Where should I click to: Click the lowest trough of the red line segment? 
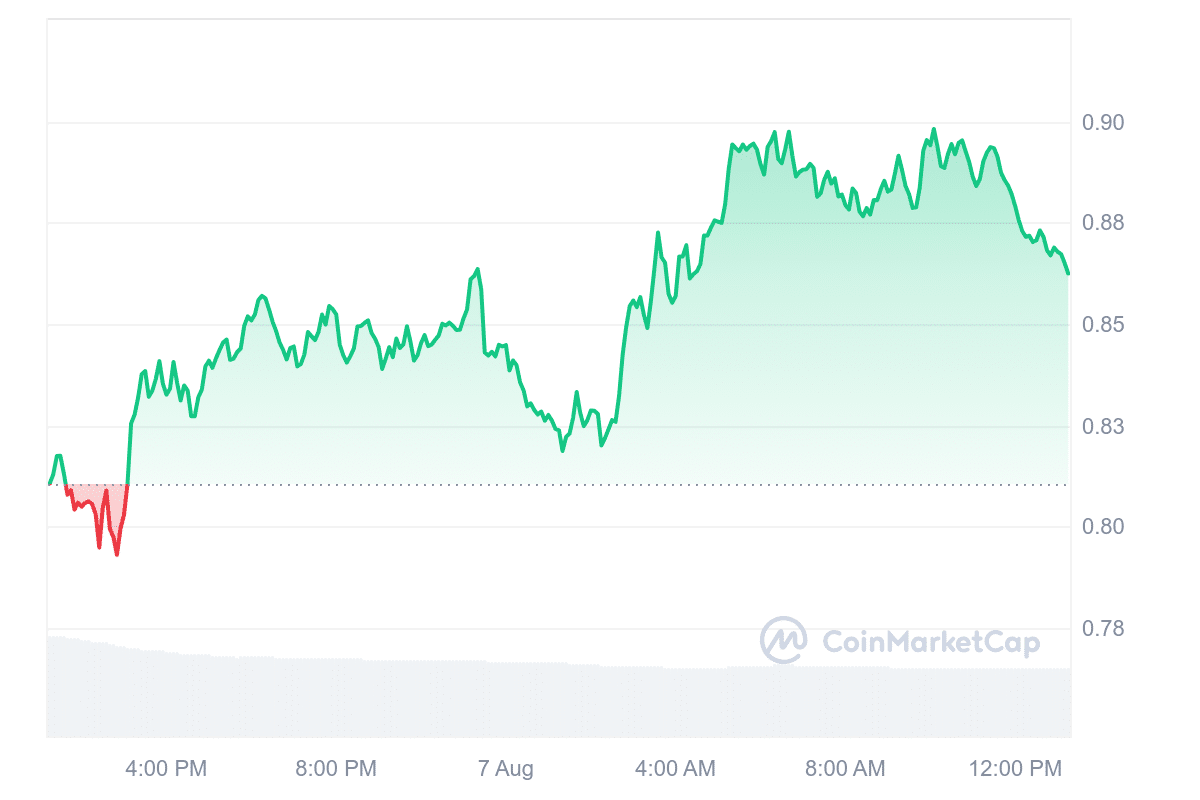(117, 554)
